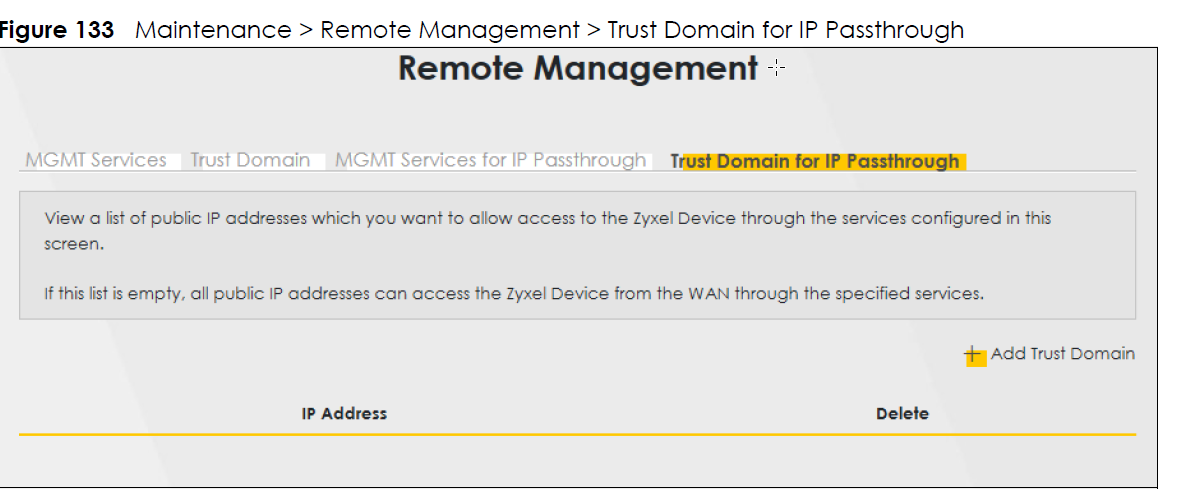The width and height of the screenshot is (1181, 502).
Task: Click the Delete column header
Action: click(902, 413)
